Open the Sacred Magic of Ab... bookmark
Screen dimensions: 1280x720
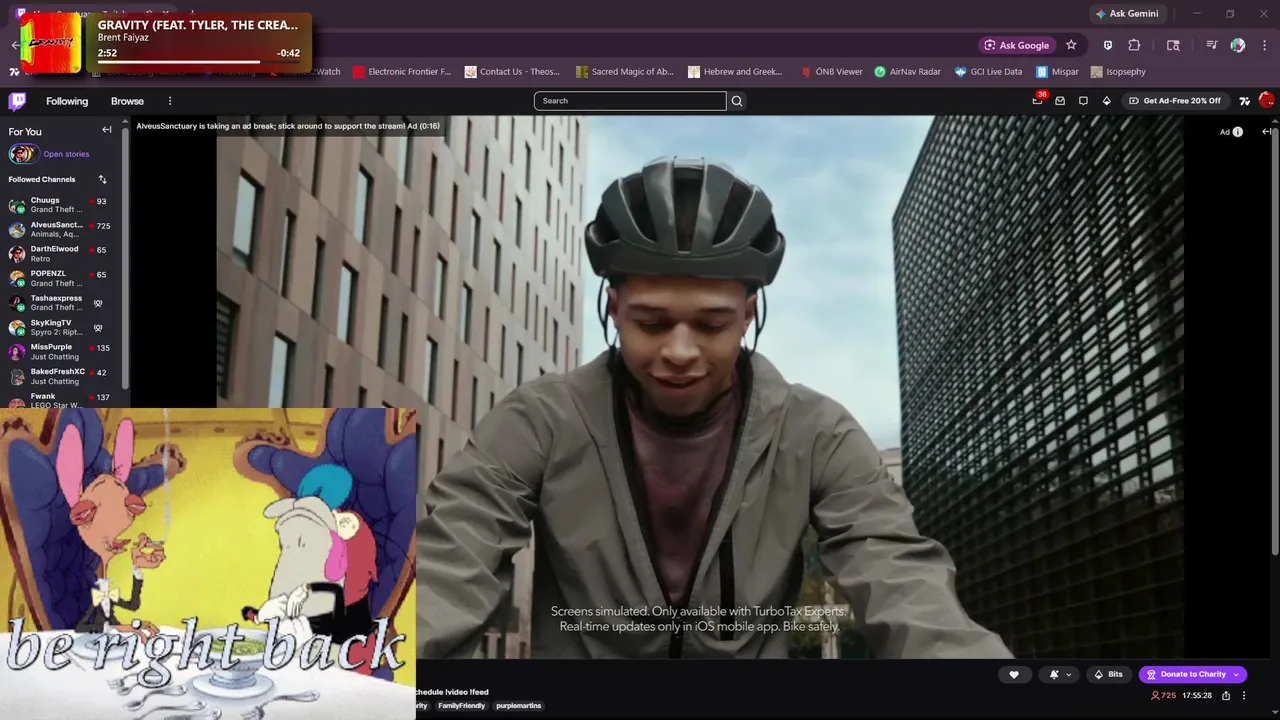(x=625, y=72)
